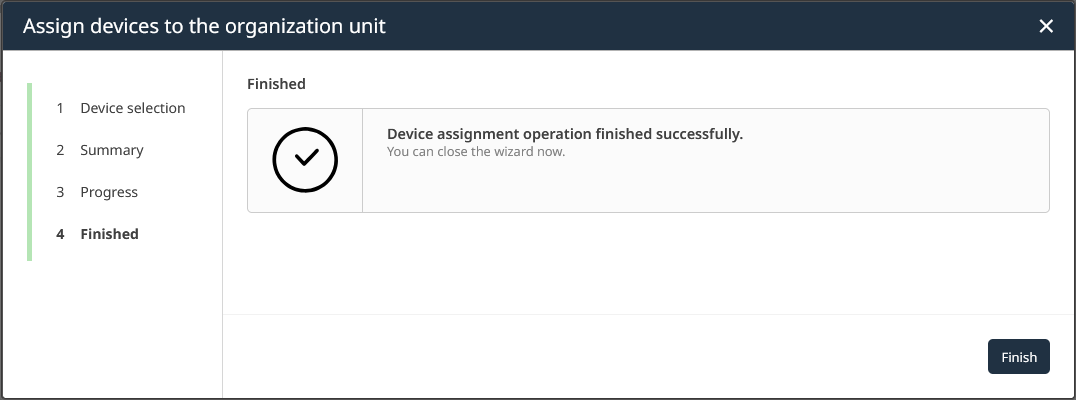Viewport: 1076px width, 400px height.
Task: Click the green wizard progress bar
Action: pos(30,171)
